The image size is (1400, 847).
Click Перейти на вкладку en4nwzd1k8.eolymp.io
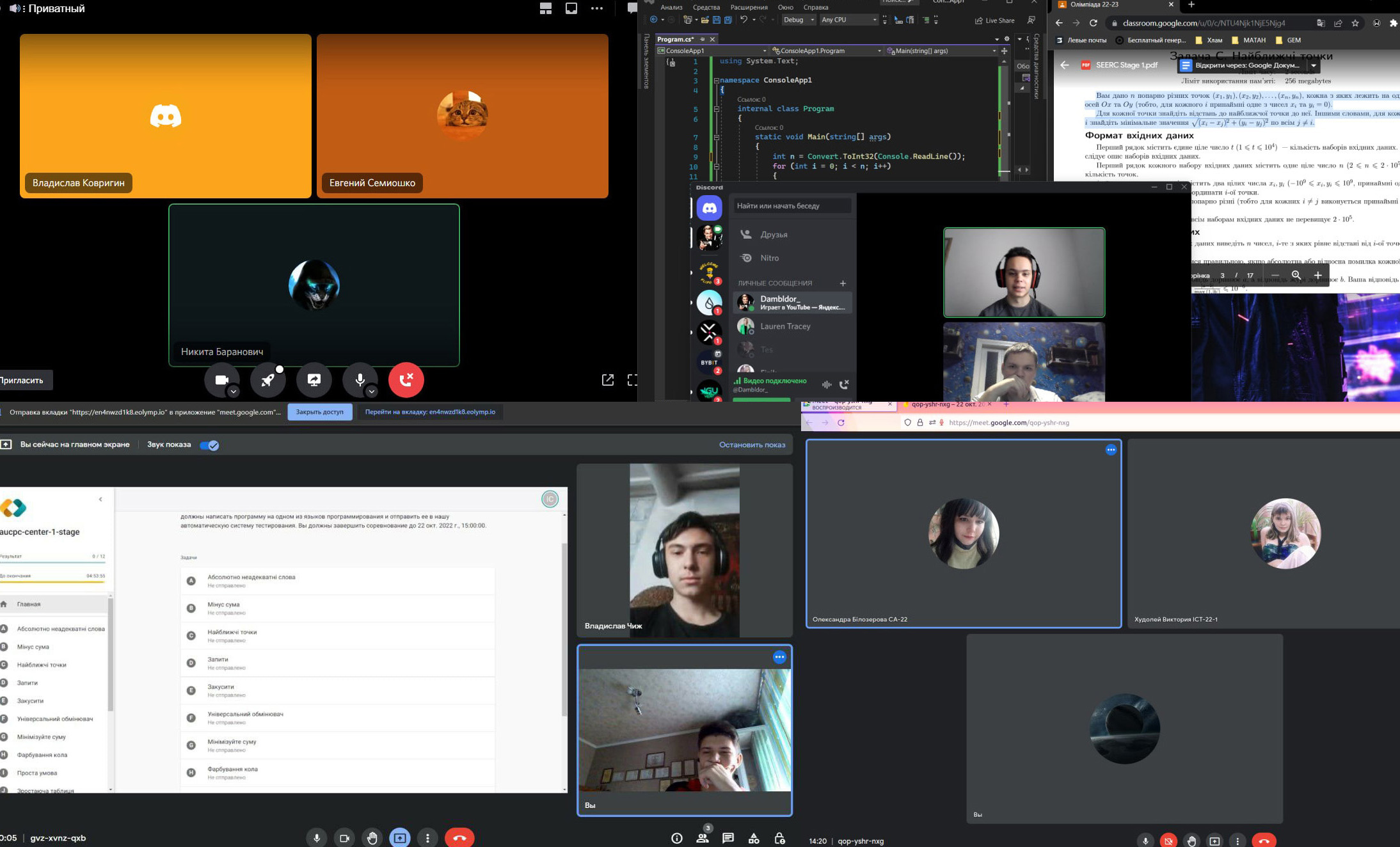[430, 412]
